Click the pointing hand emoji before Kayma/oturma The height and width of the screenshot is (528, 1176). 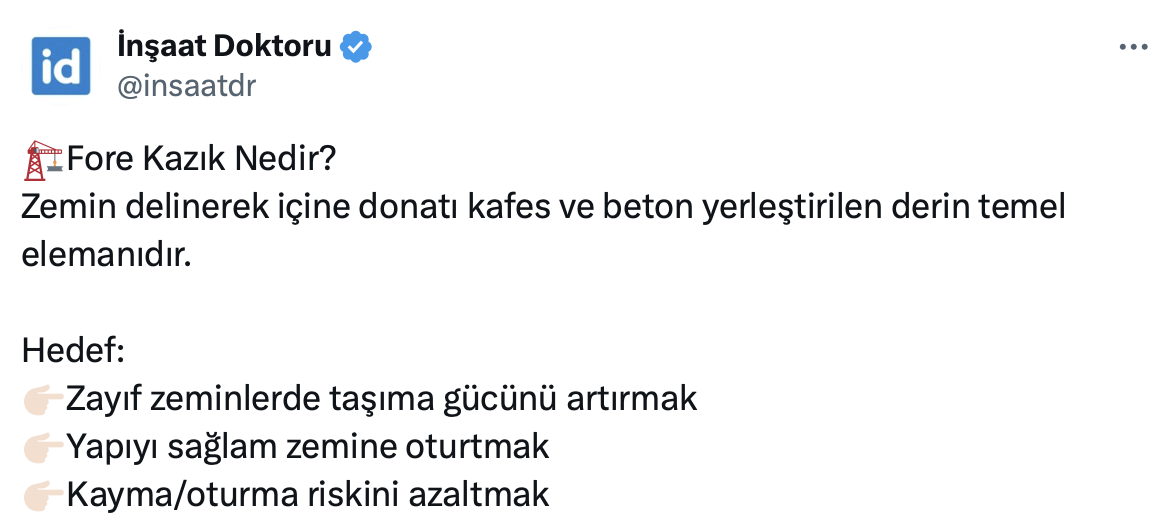coord(43,495)
